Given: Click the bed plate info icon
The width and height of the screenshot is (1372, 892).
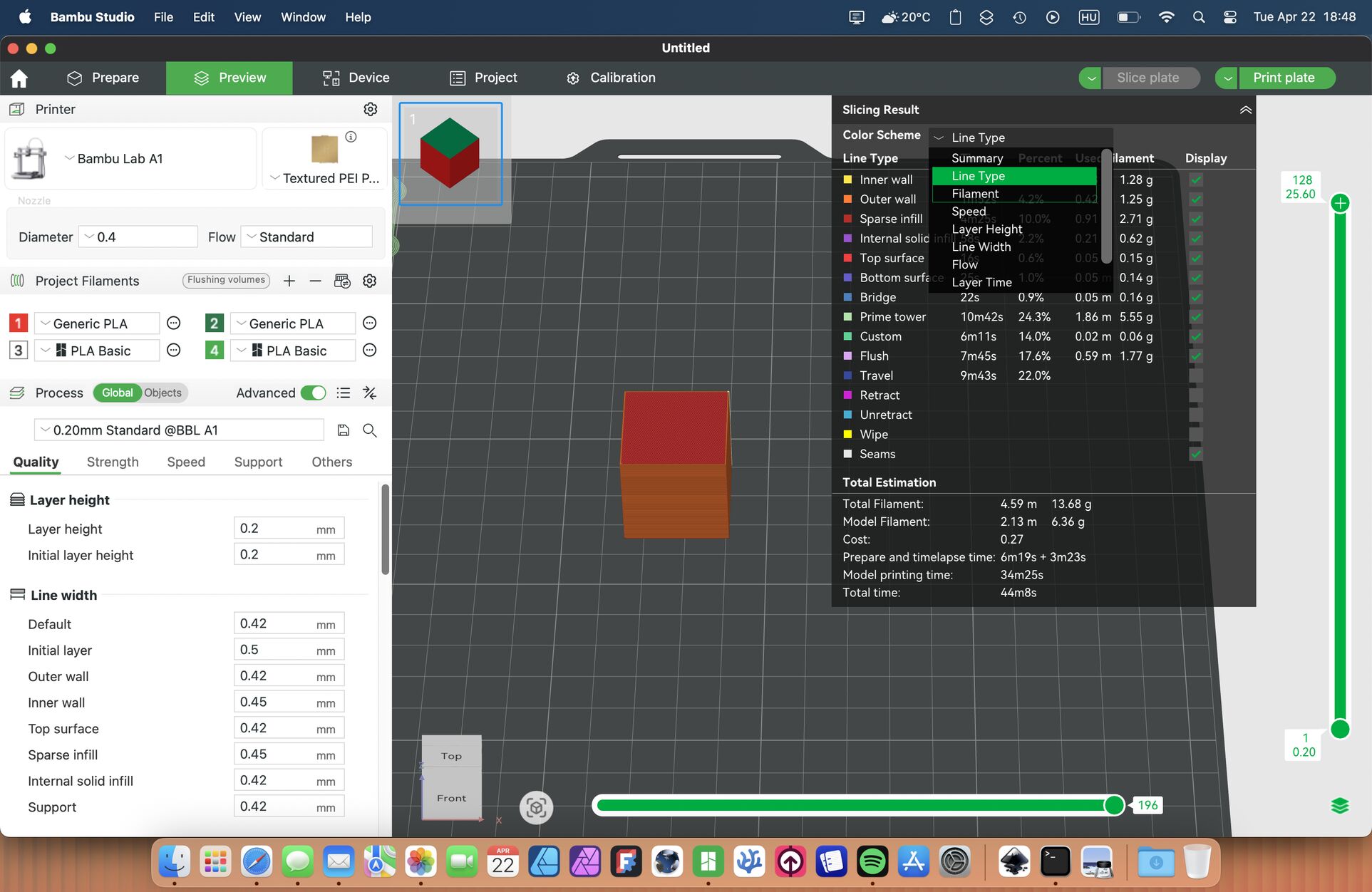Looking at the screenshot, I should [x=351, y=137].
